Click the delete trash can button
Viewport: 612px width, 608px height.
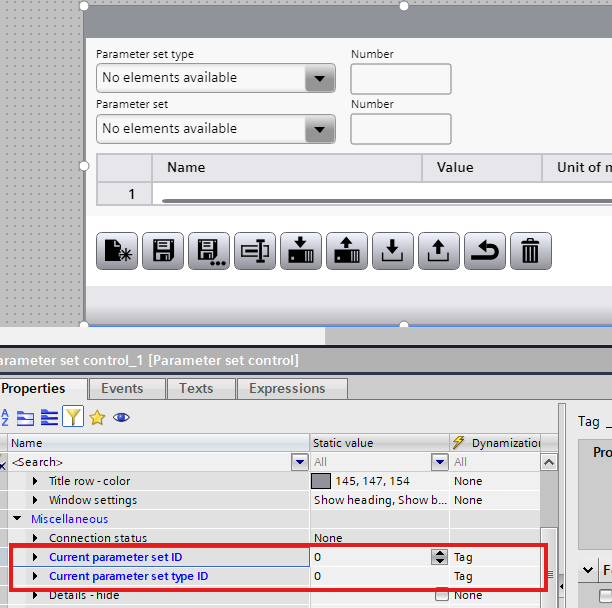[x=531, y=251]
